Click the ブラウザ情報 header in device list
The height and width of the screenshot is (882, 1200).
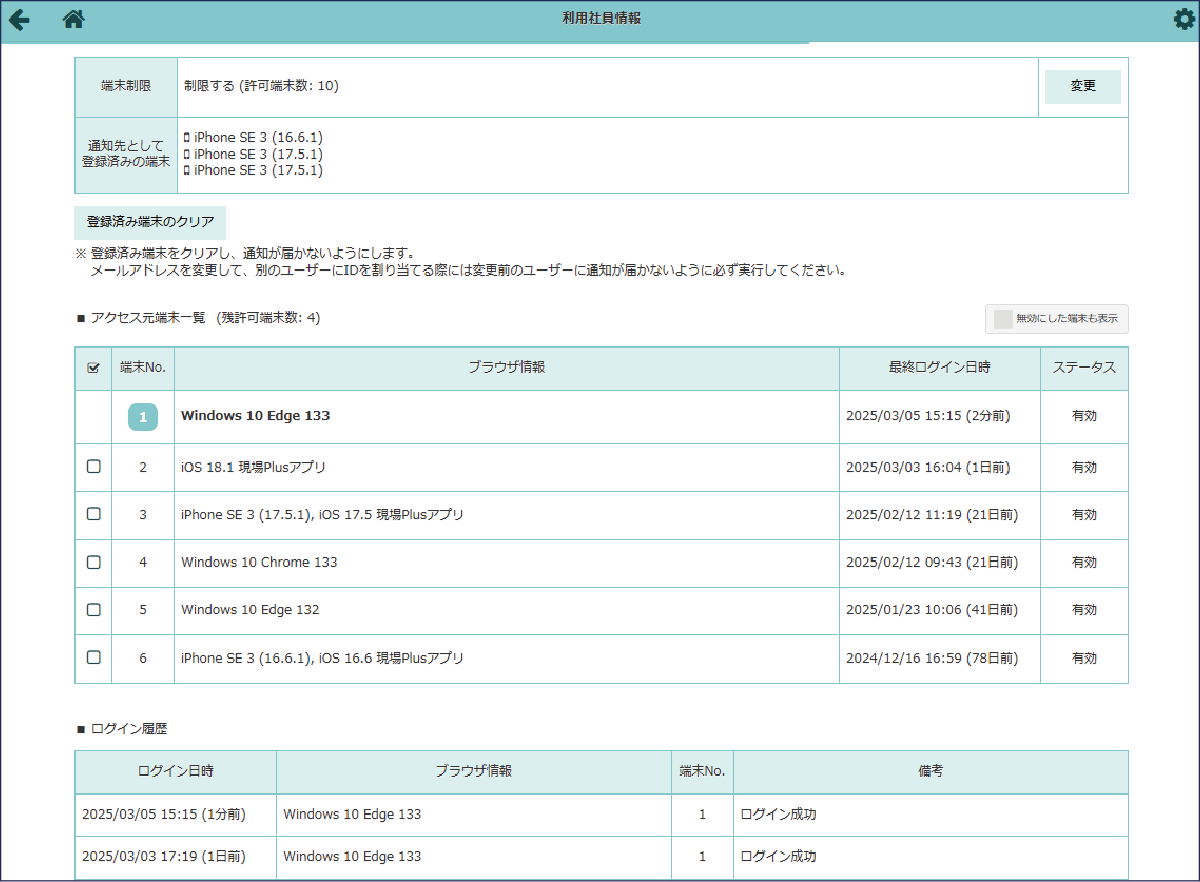507,368
